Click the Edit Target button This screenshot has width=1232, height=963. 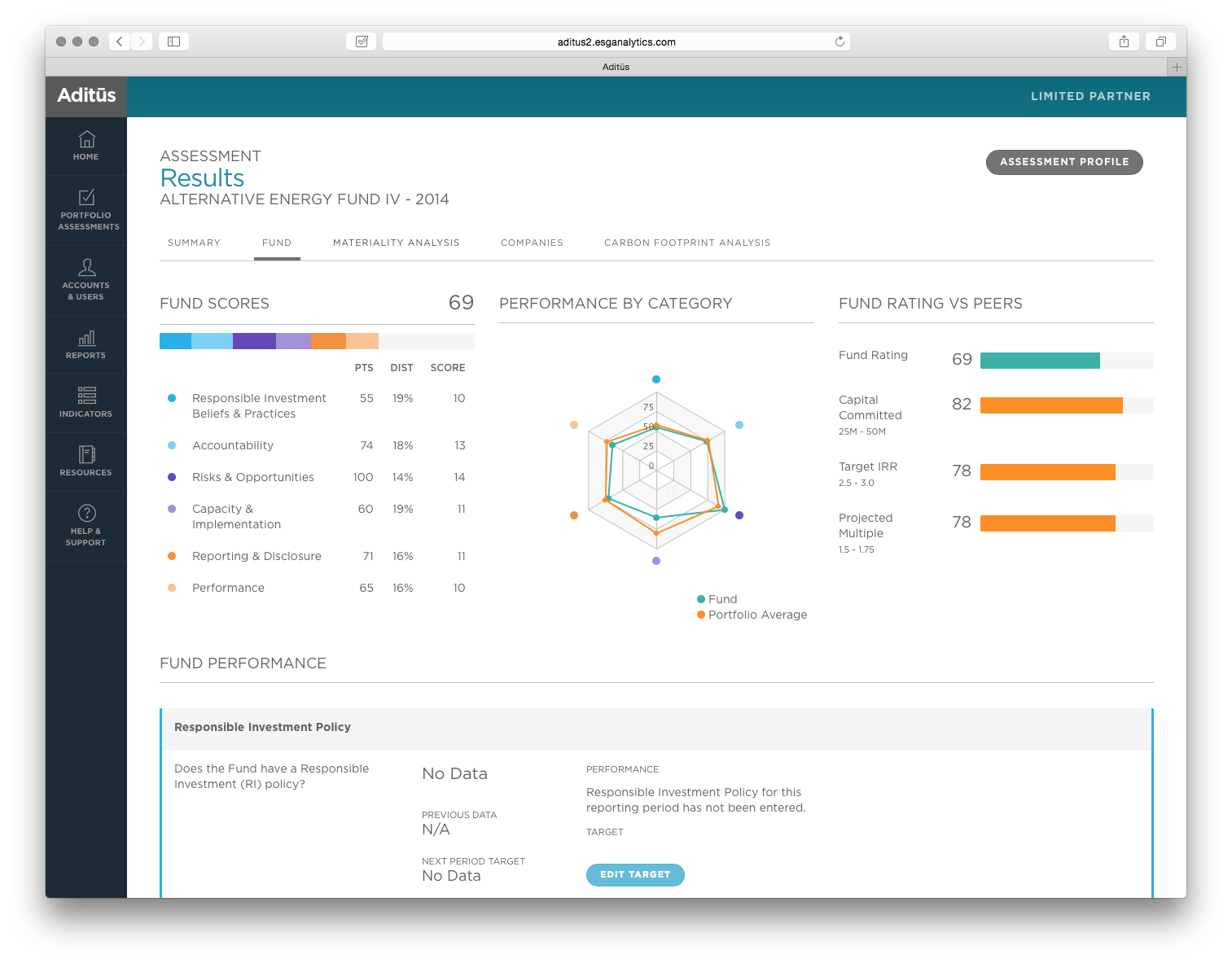tap(635, 874)
